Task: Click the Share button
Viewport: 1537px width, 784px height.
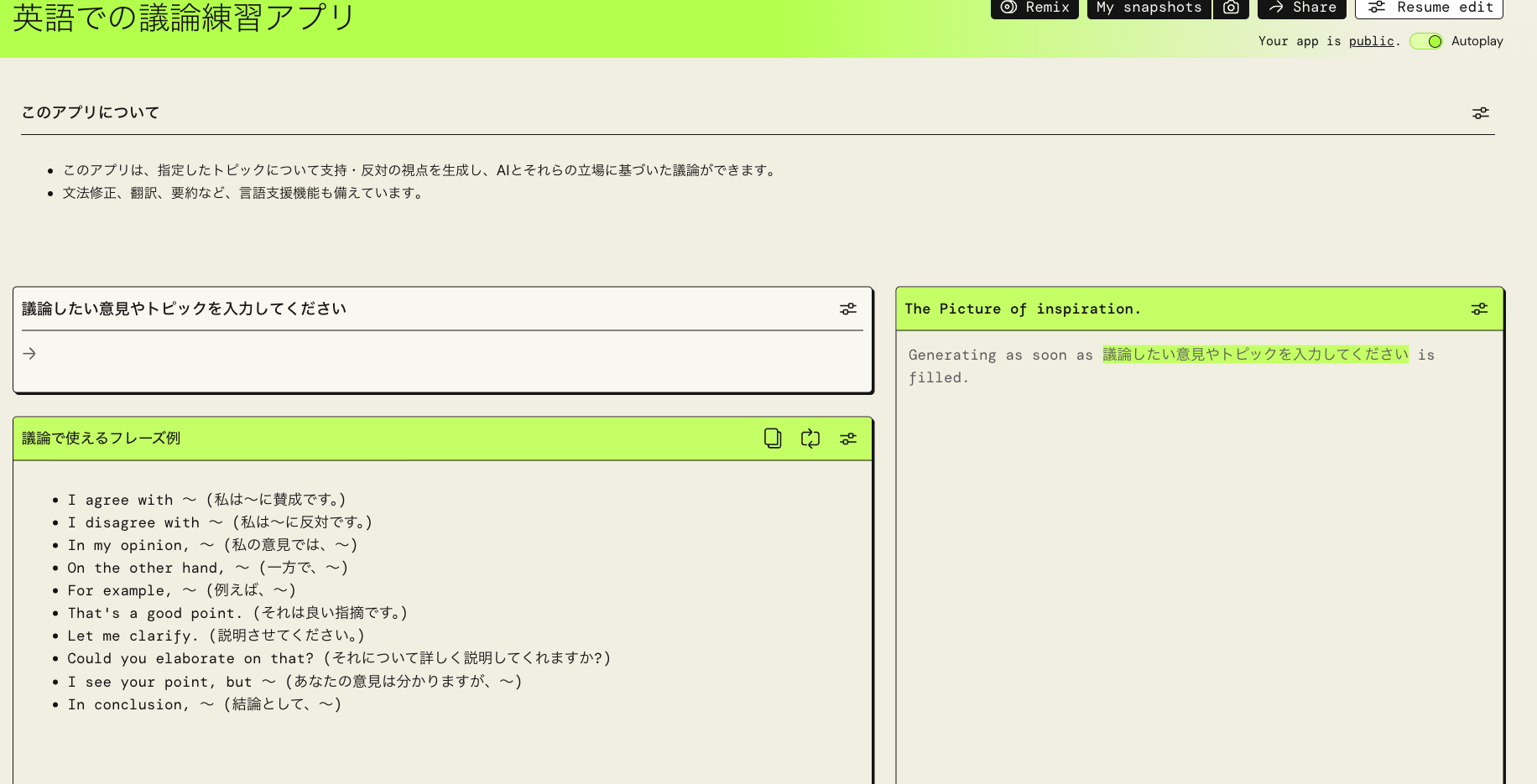Action: pos(1302,8)
